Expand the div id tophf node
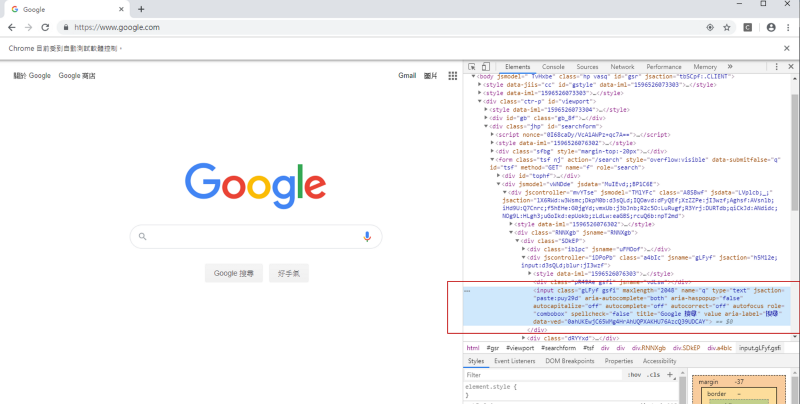Screen dimensions: 800x404 pos(498,176)
